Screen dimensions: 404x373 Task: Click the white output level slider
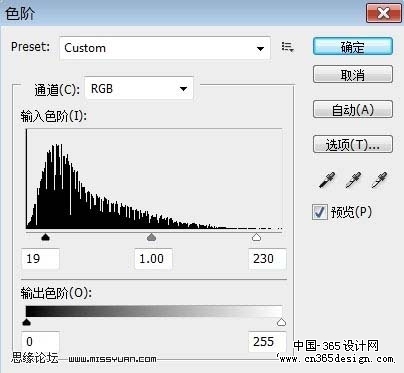281,322
